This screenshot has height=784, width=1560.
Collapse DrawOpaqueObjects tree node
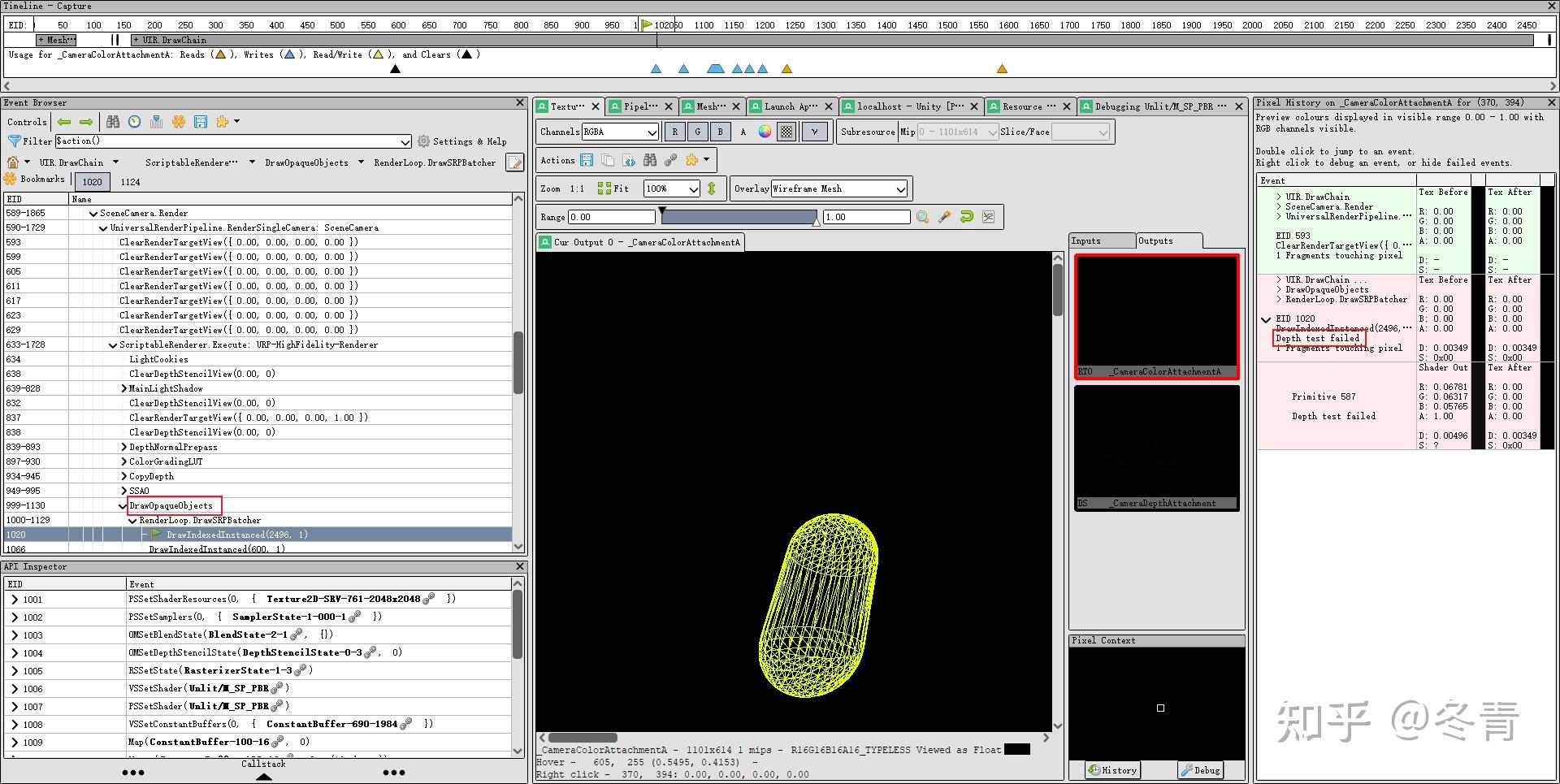click(123, 506)
